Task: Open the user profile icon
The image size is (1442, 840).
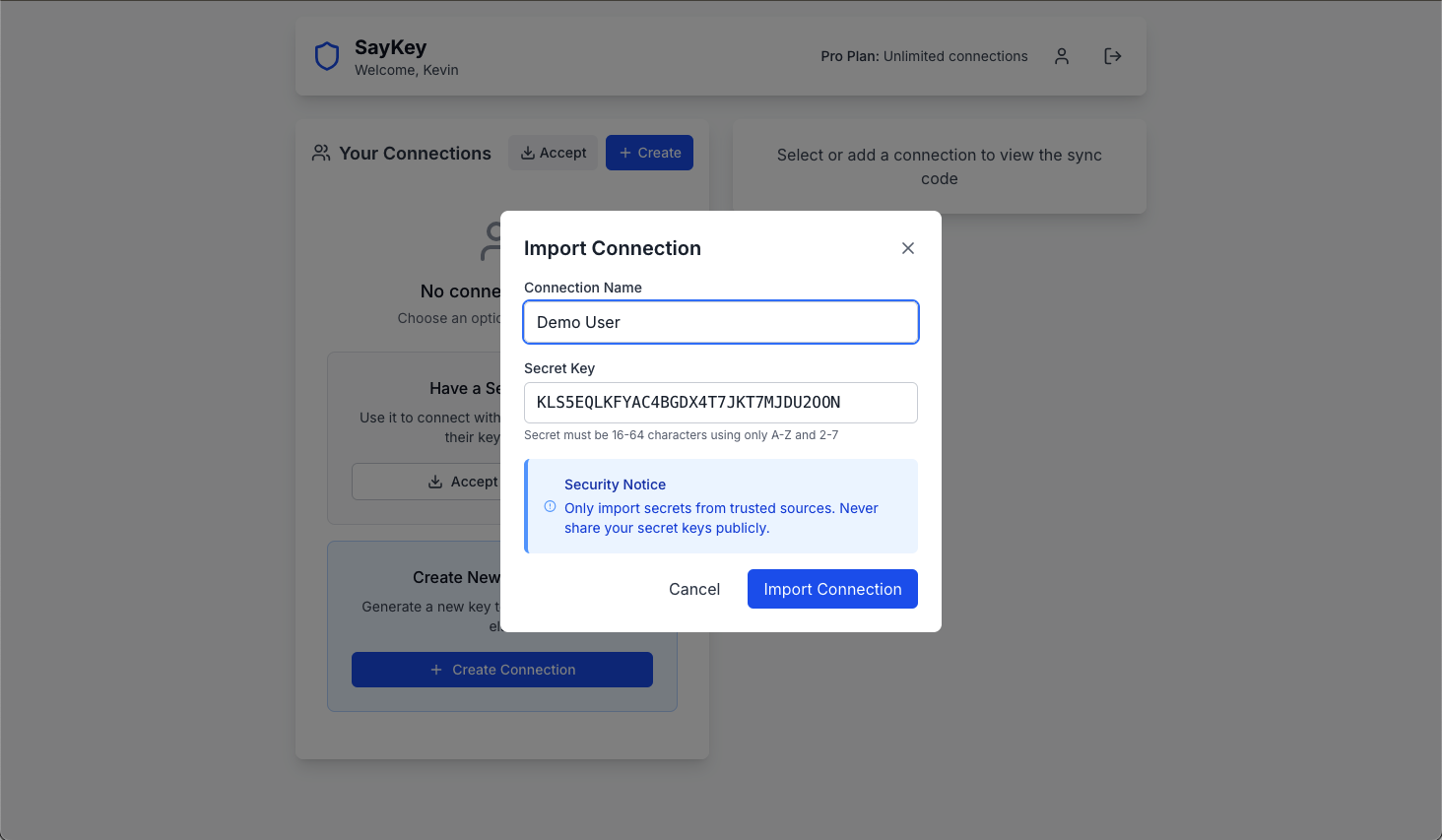Action: (1062, 56)
